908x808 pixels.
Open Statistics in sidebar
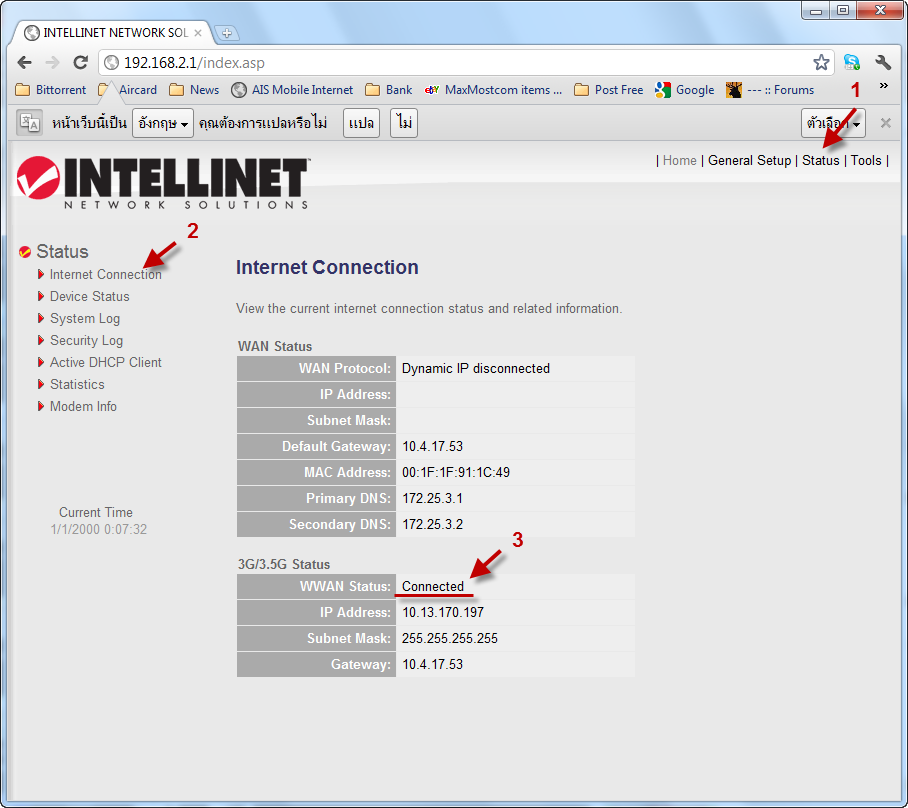(77, 385)
